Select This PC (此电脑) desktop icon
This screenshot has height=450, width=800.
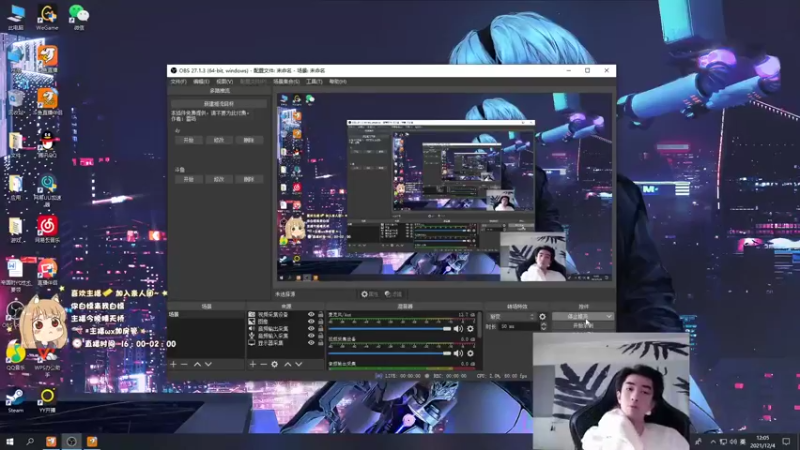coord(16,18)
